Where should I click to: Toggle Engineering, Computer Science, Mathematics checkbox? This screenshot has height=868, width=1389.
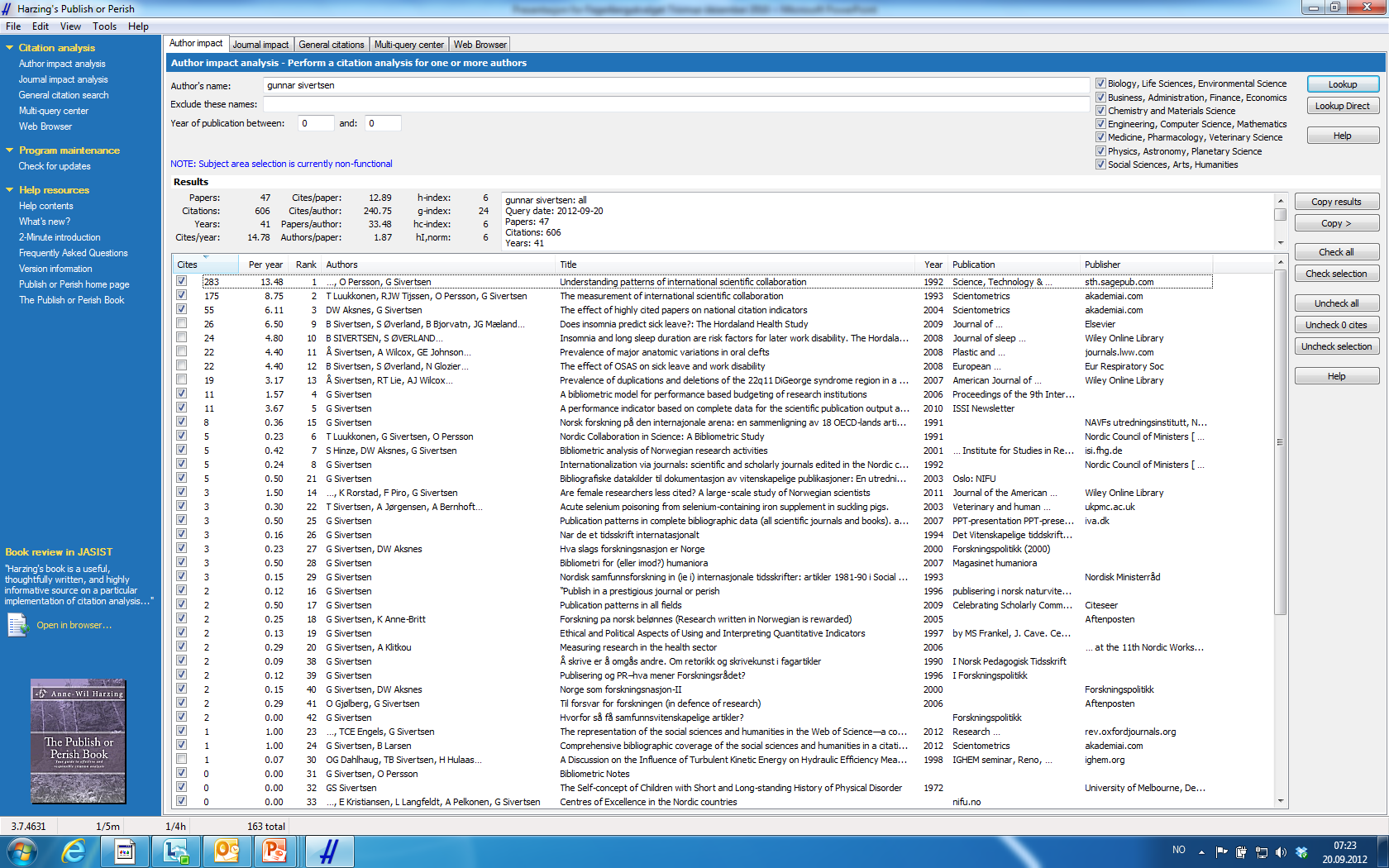1100,124
